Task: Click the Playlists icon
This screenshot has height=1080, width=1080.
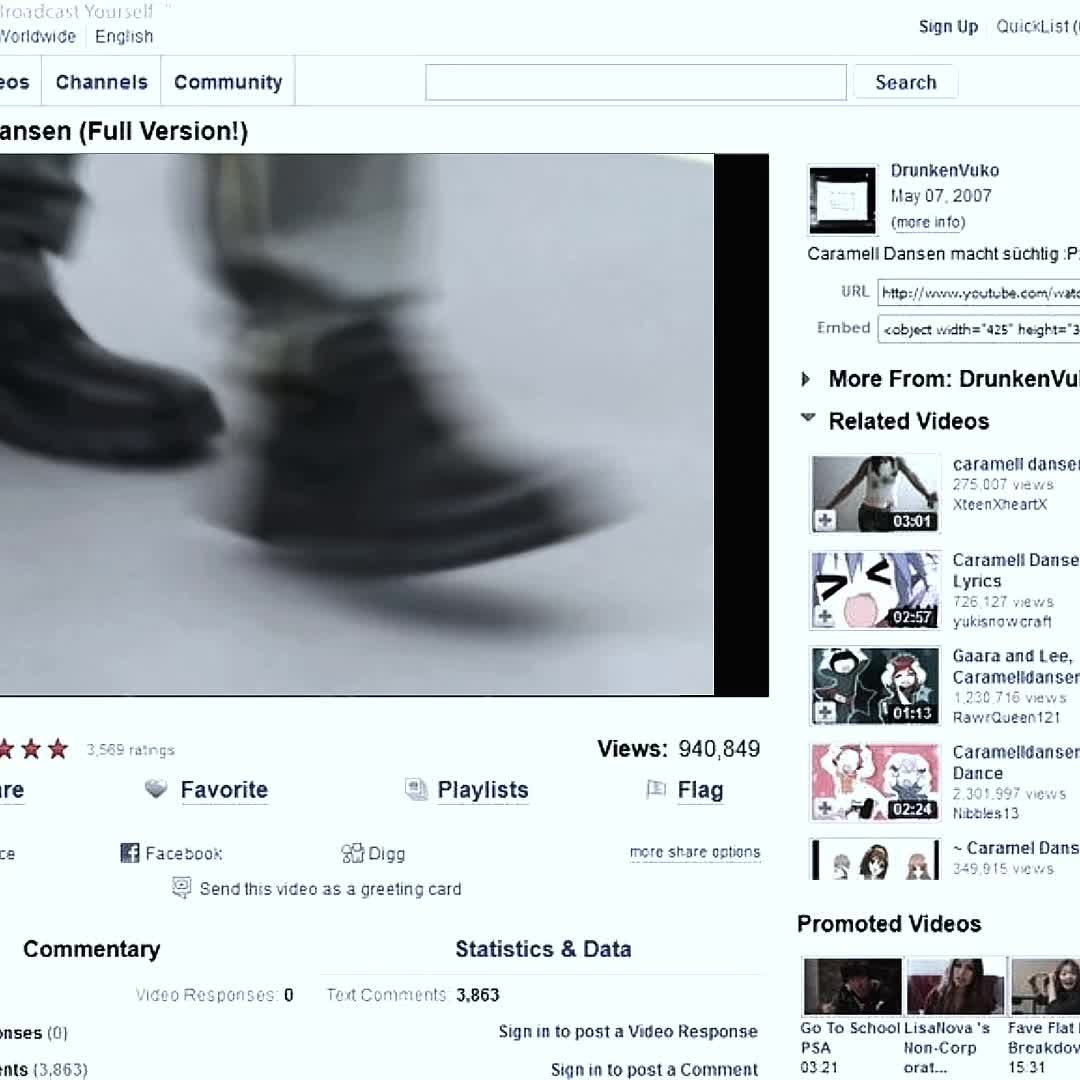Action: coord(416,789)
